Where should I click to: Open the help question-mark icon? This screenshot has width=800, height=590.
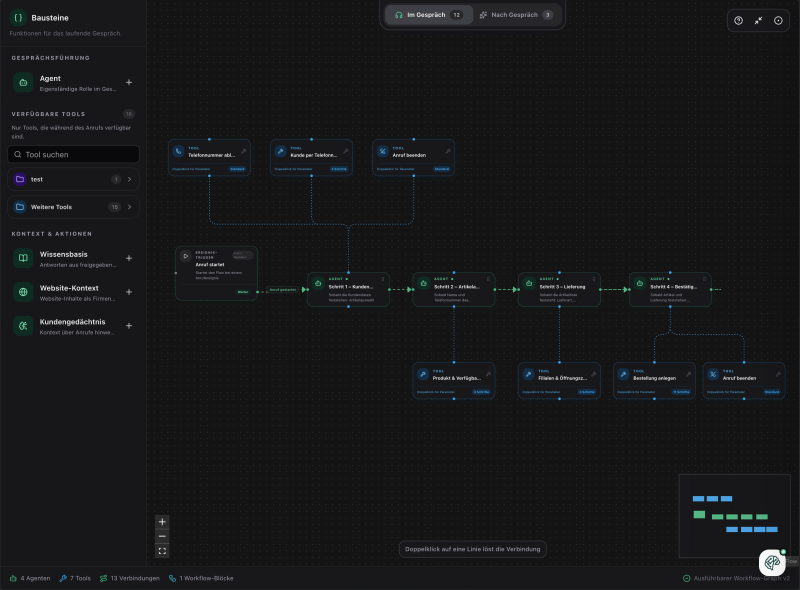[x=738, y=20]
